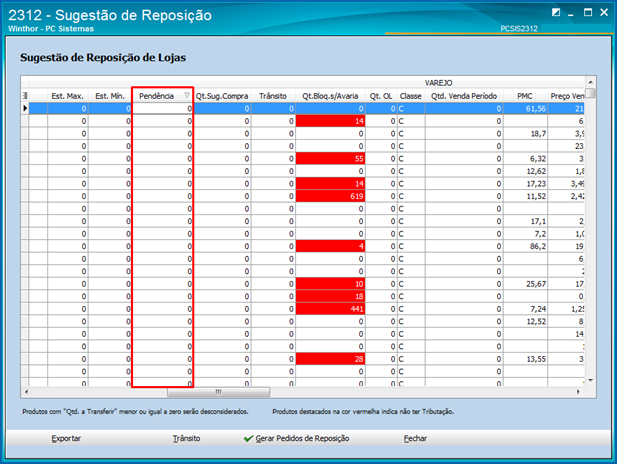The image size is (617, 464).
Task: Click the PMC cell showing 7,2
Action: coord(525,234)
